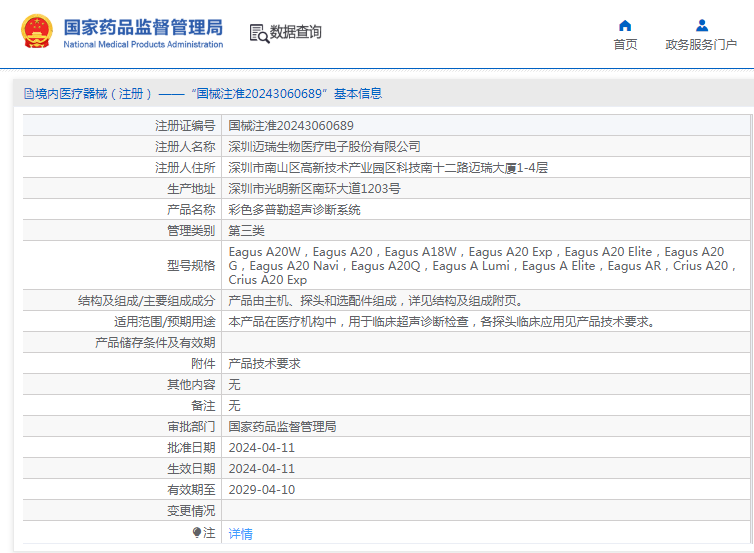754x553 pixels.
Task: Click the 适用范围/预期用途 label
Action: pyautogui.click(x=164, y=322)
